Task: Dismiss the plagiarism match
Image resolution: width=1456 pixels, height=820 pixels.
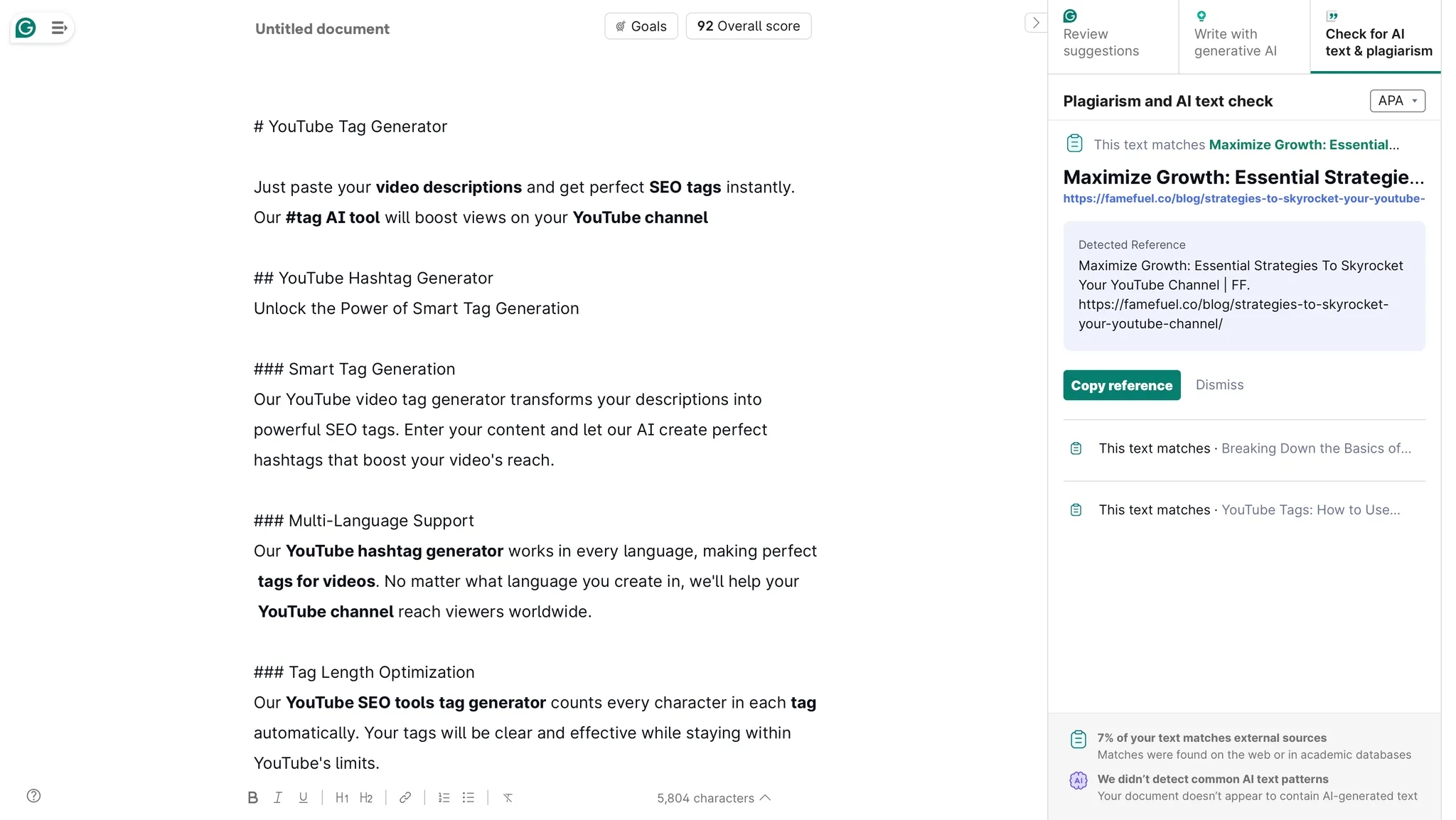Action: click(1219, 384)
